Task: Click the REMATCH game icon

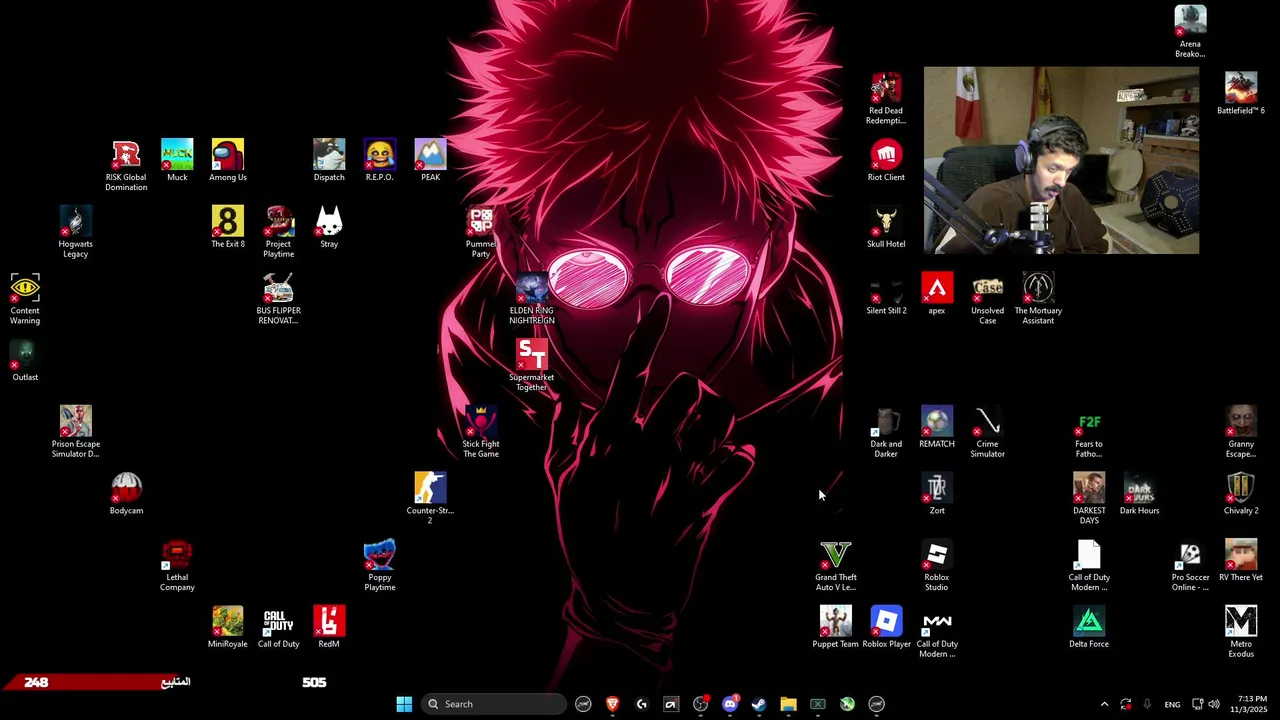Action: (x=937, y=428)
